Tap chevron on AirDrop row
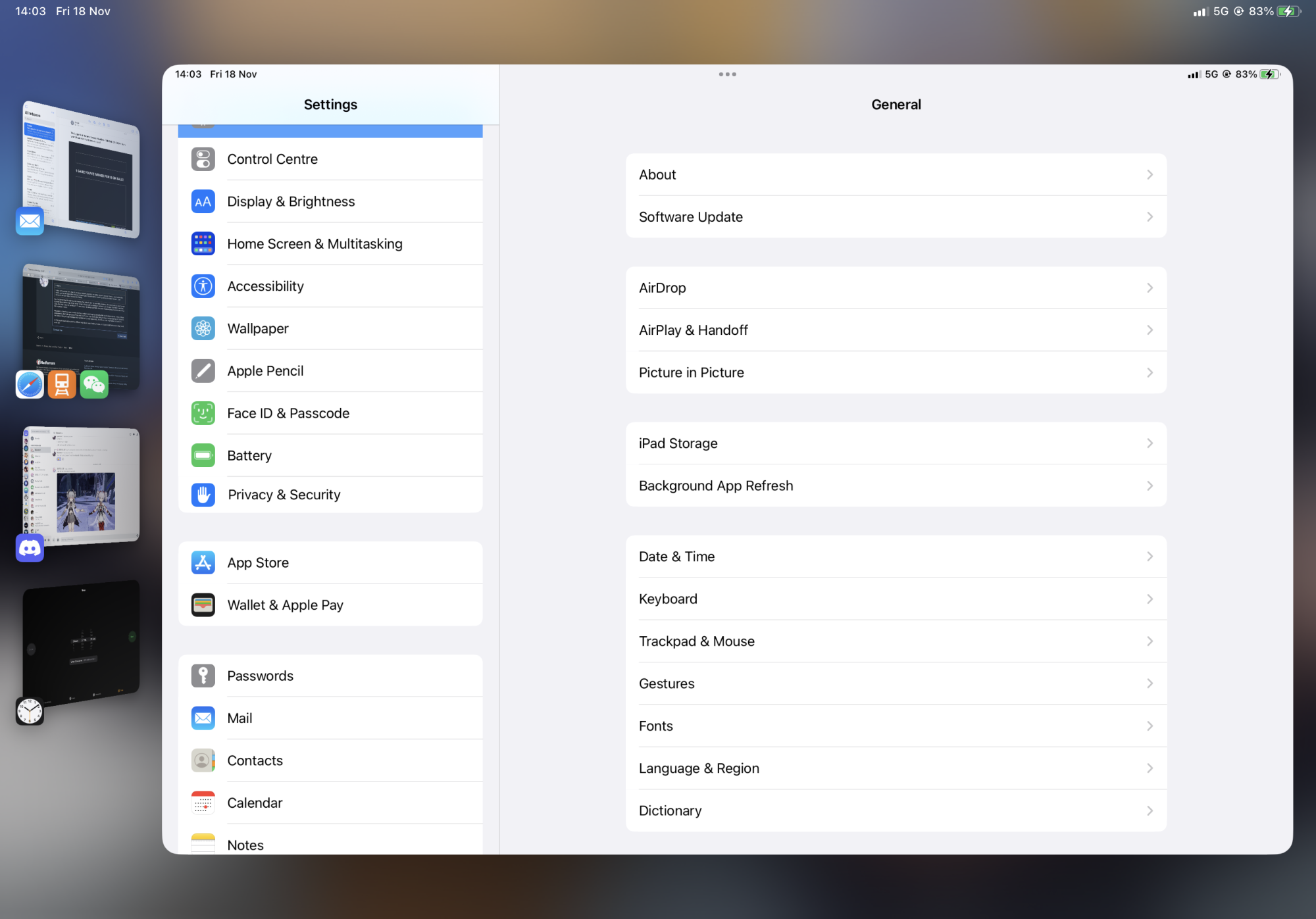Viewport: 1316px width, 919px height. pos(1150,287)
